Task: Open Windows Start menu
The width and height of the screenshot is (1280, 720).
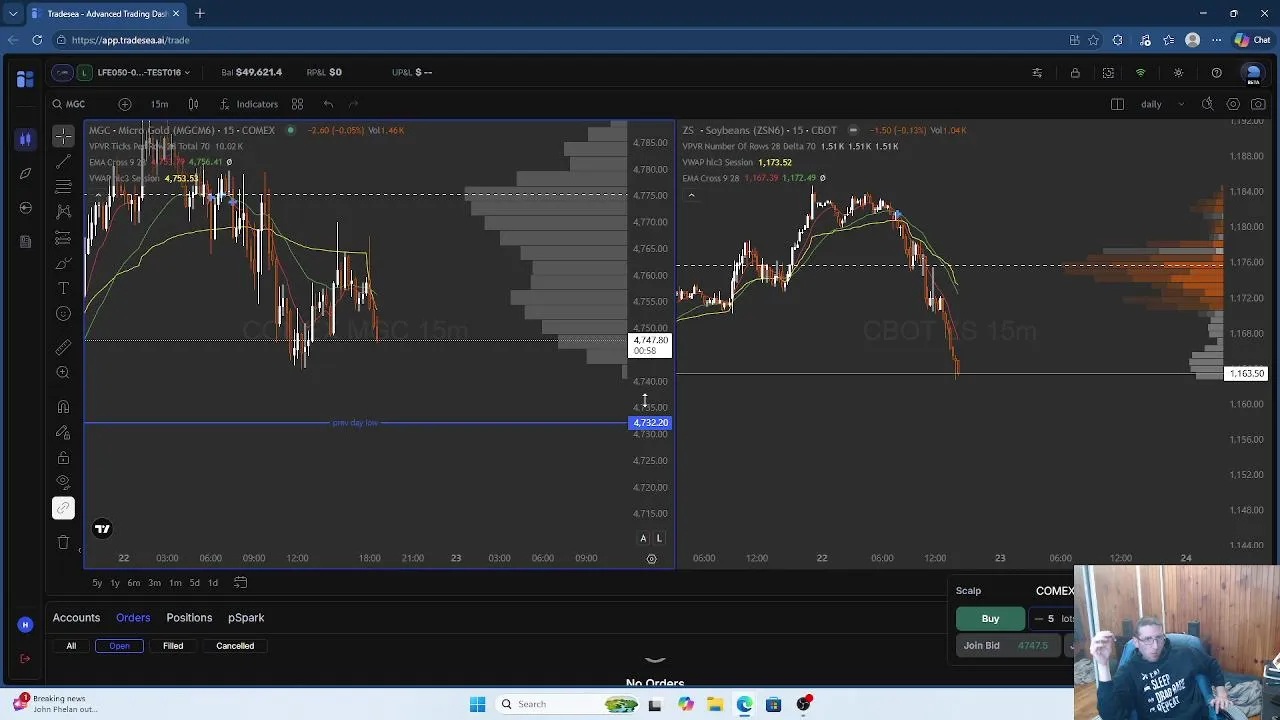Action: (x=477, y=704)
